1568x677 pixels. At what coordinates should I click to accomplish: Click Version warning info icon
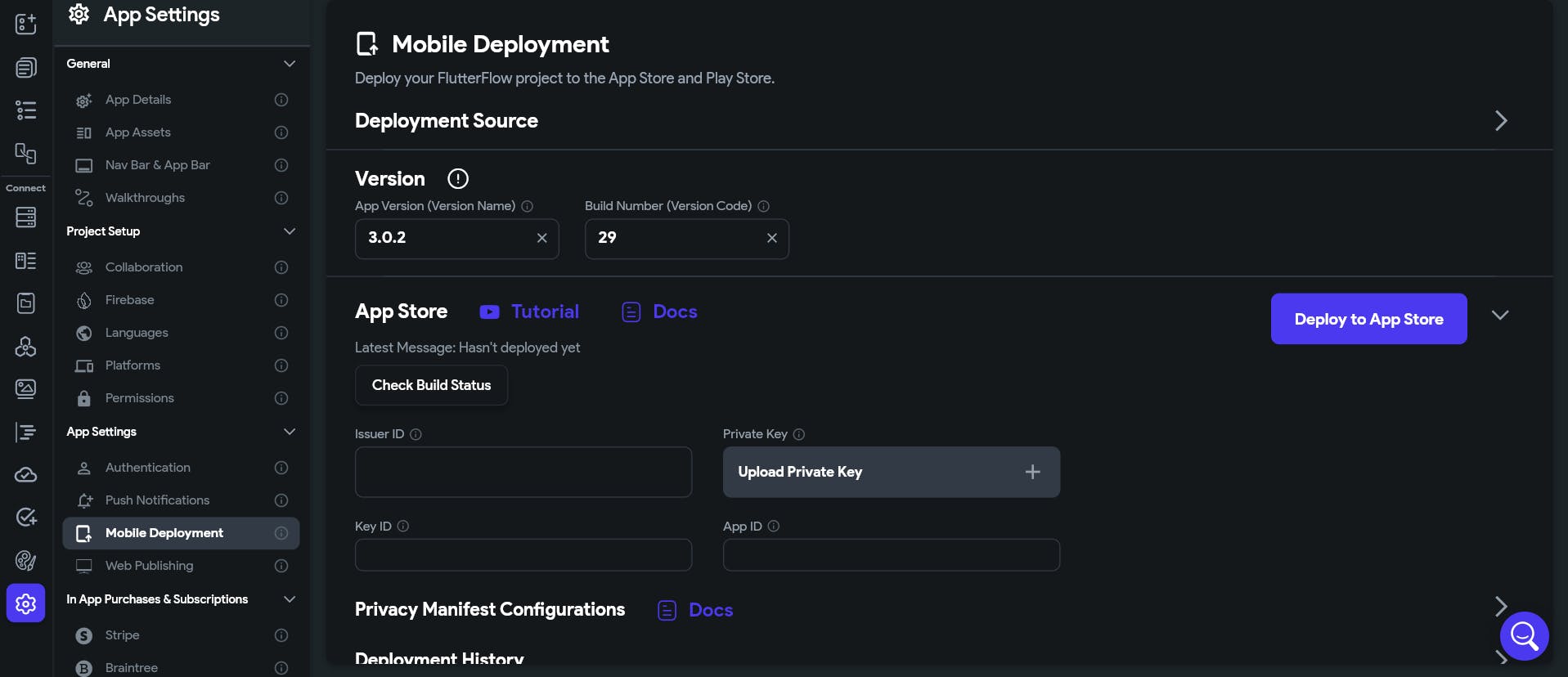pos(458,178)
